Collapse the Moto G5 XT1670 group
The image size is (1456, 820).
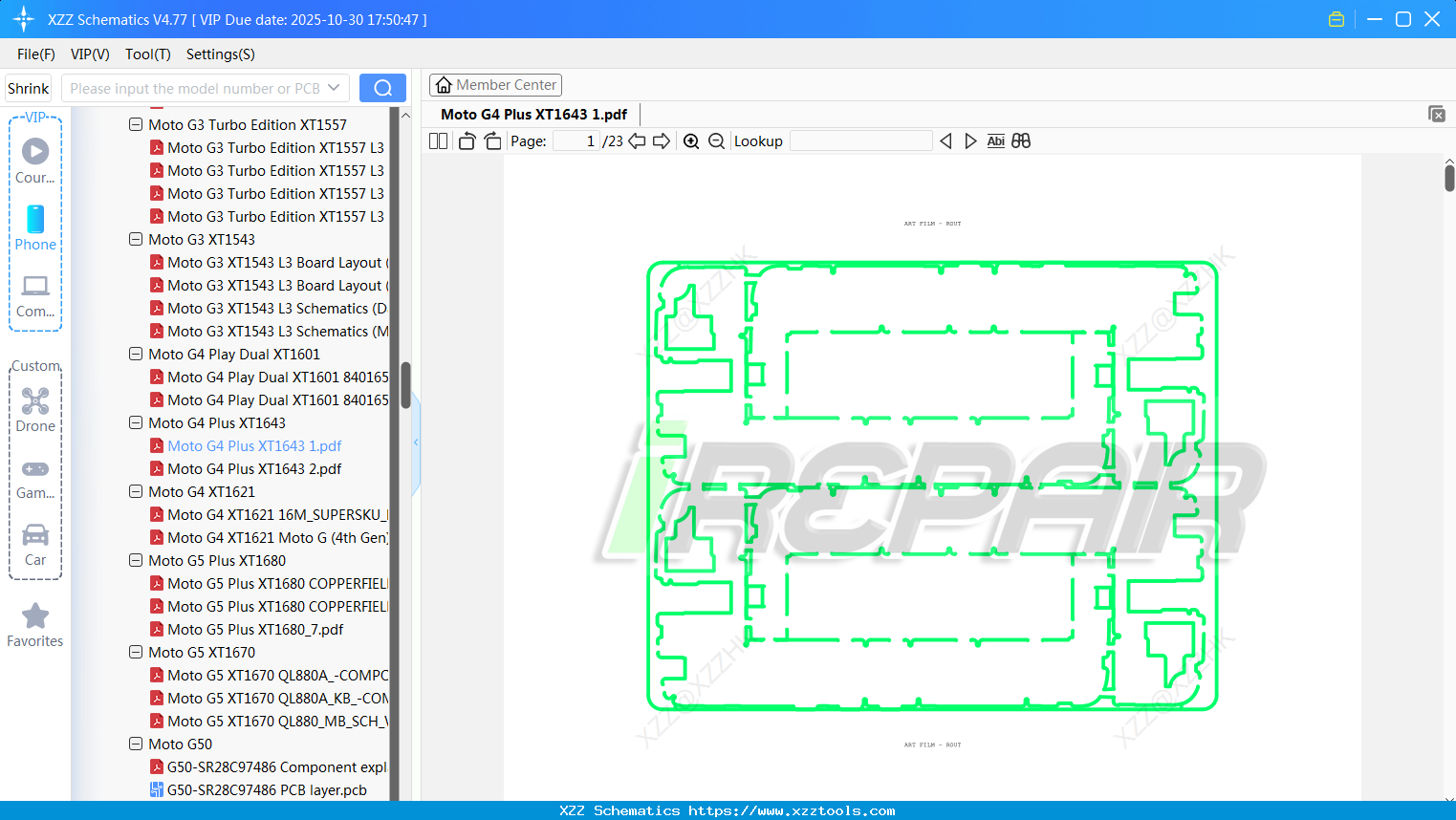pyautogui.click(x=135, y=652)
